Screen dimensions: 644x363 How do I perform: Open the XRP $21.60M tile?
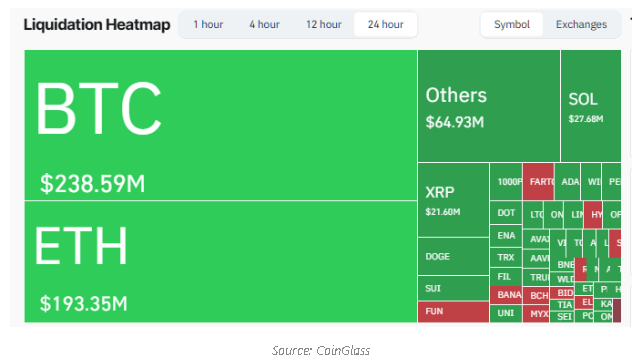coord(453,200)
